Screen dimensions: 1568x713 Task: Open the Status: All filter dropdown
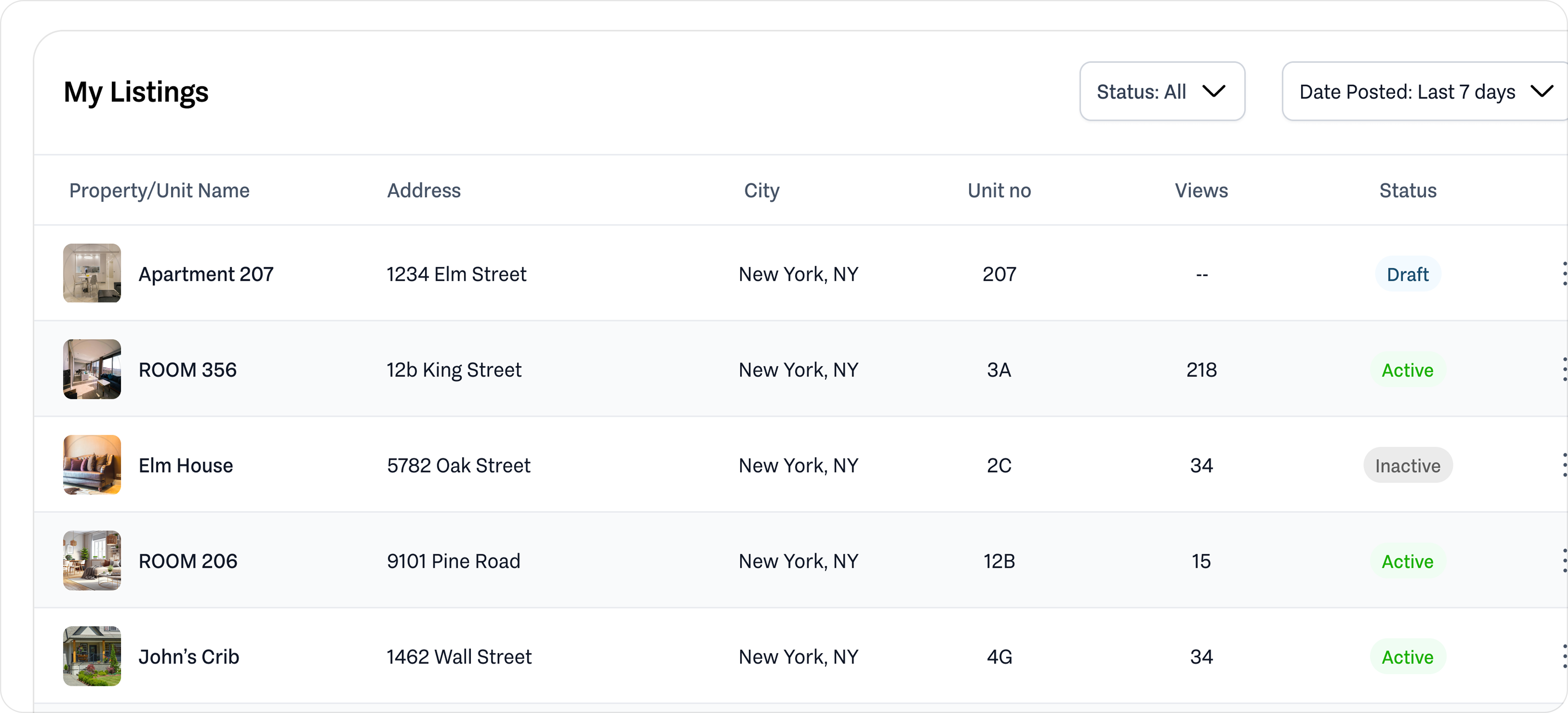pyautogui.click(x=1162, y=91)
